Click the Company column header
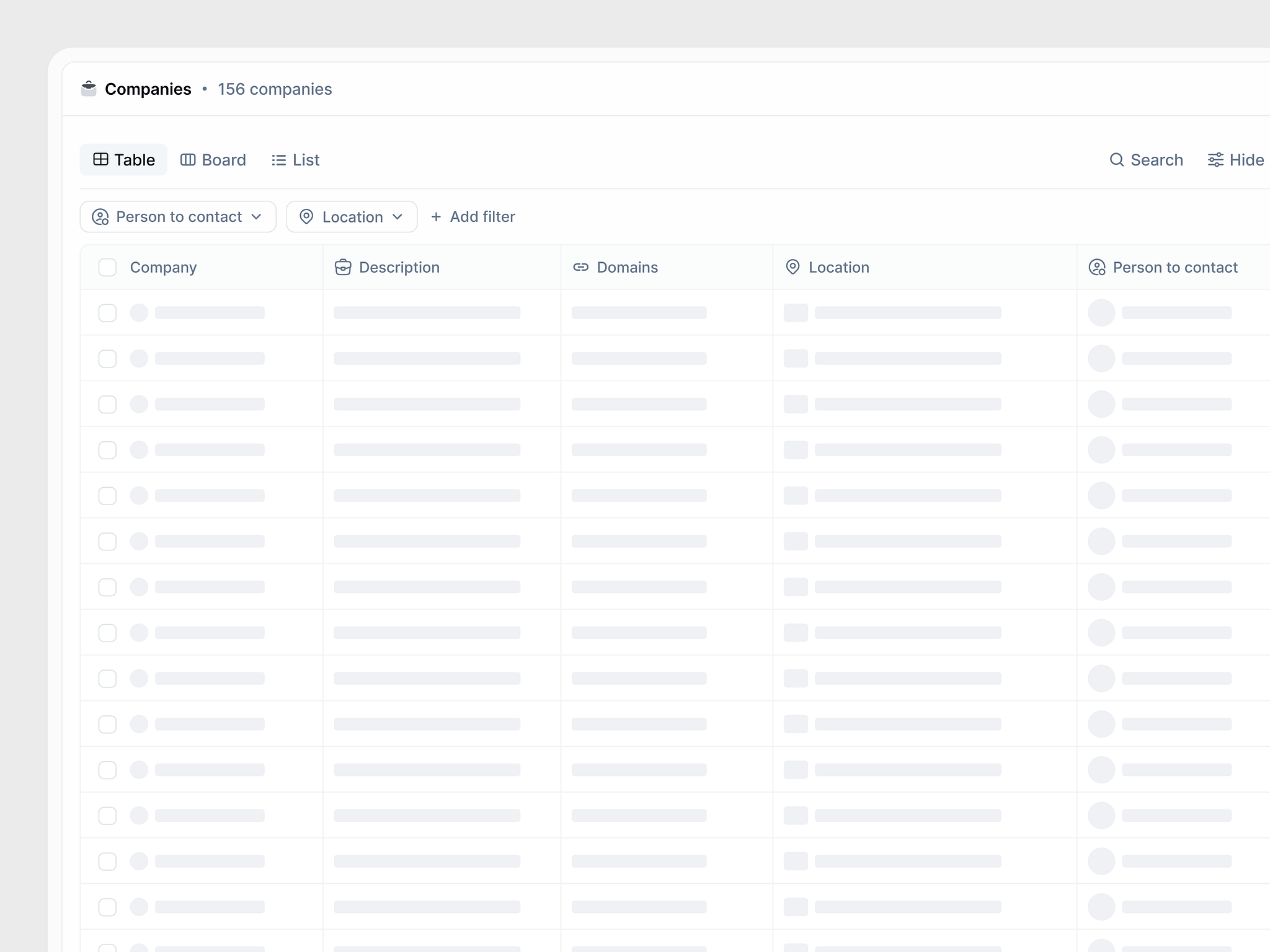Image resolution: width=1270 pixels, height=952 pixels. (163, 267)
